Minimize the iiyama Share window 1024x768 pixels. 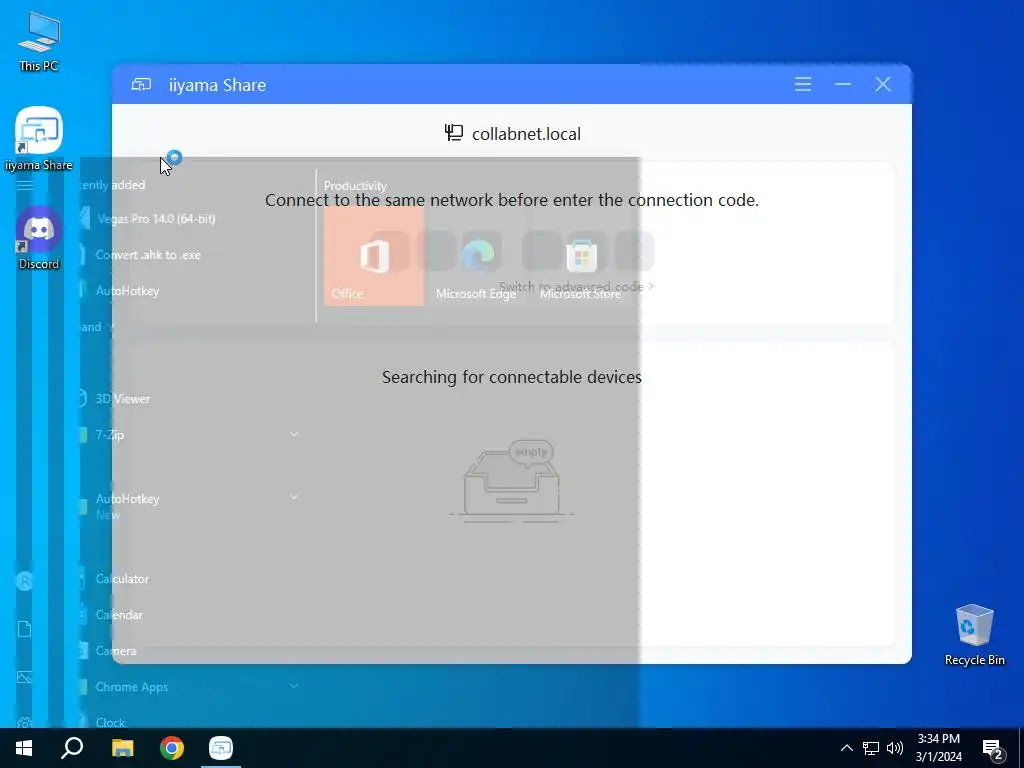842,84
